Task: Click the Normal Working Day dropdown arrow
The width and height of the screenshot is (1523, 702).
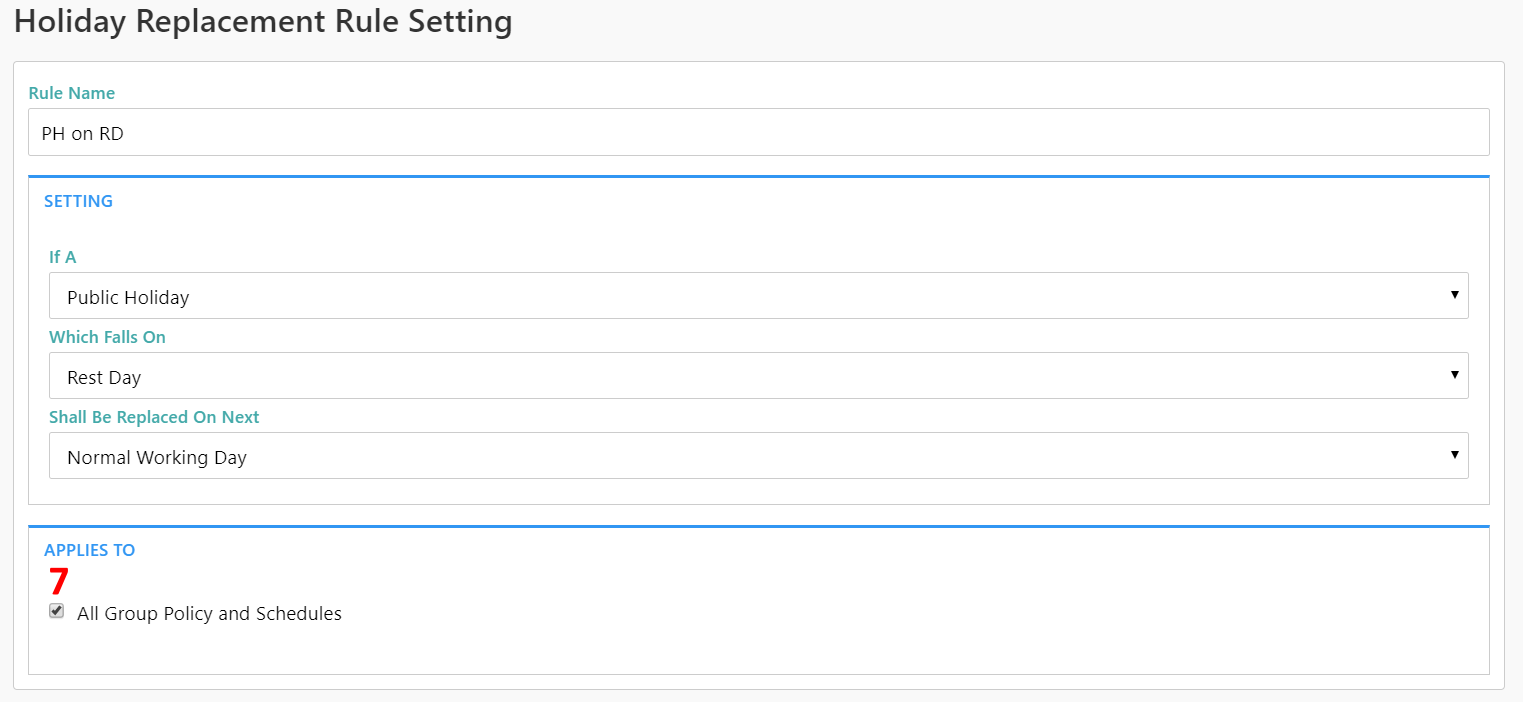Action: coord(1453,456)
